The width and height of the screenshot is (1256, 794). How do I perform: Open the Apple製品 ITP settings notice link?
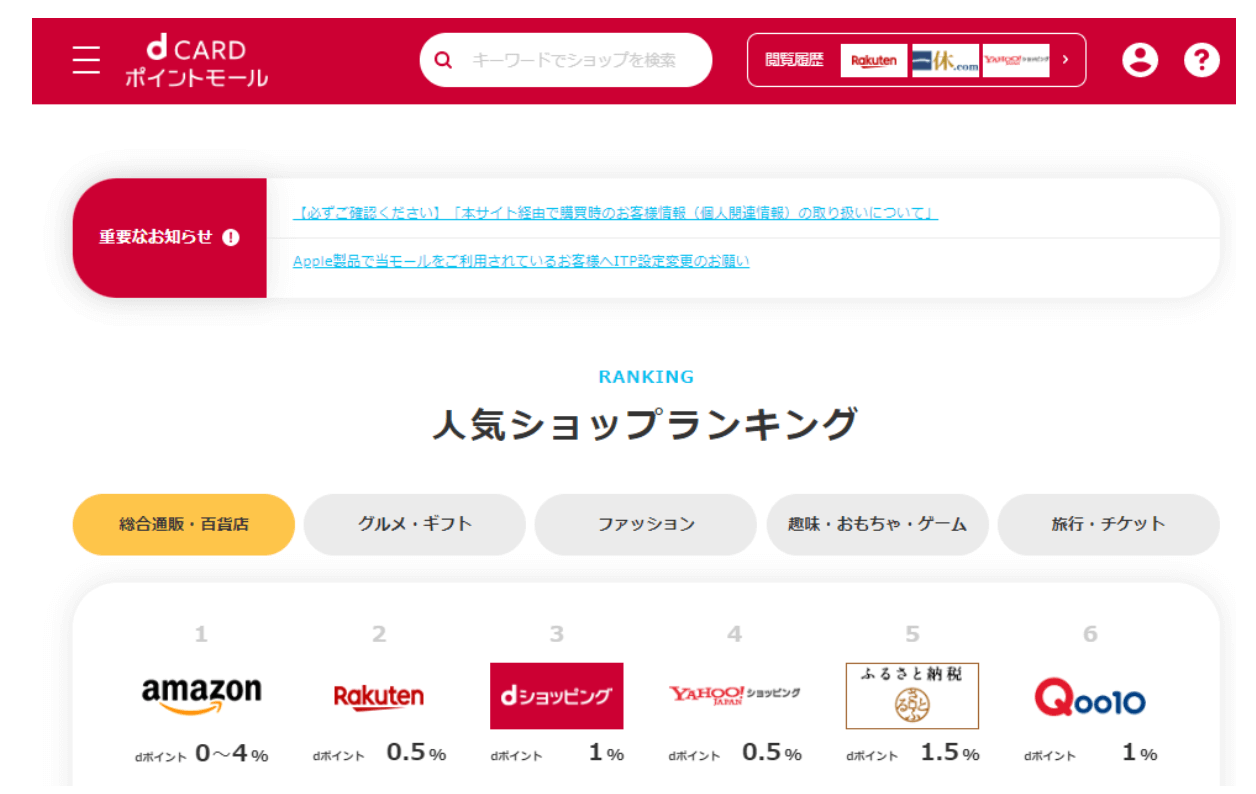tap(521, 261)
